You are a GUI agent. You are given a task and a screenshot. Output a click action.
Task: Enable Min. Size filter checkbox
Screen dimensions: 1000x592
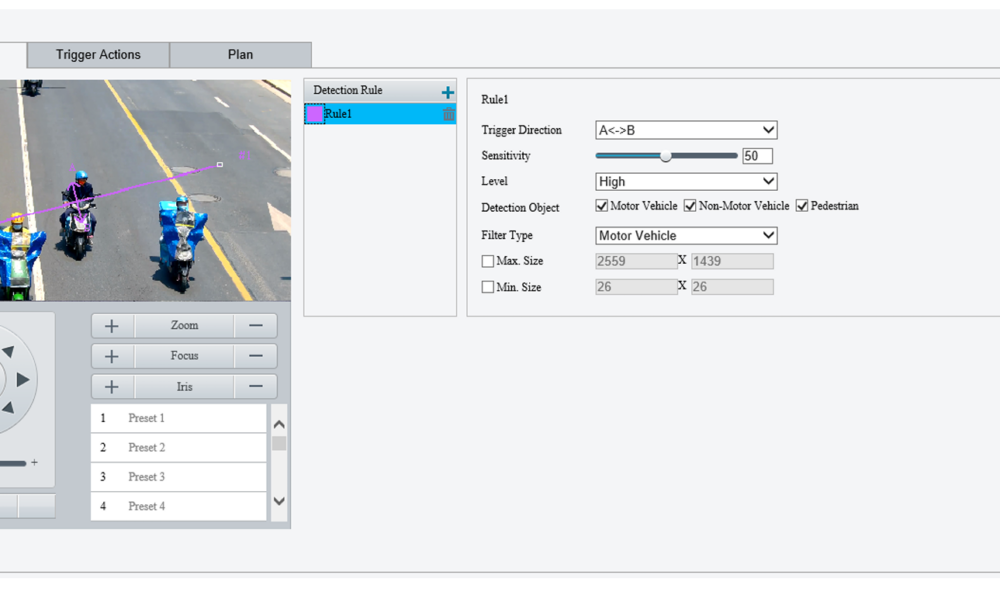(488, 287)
